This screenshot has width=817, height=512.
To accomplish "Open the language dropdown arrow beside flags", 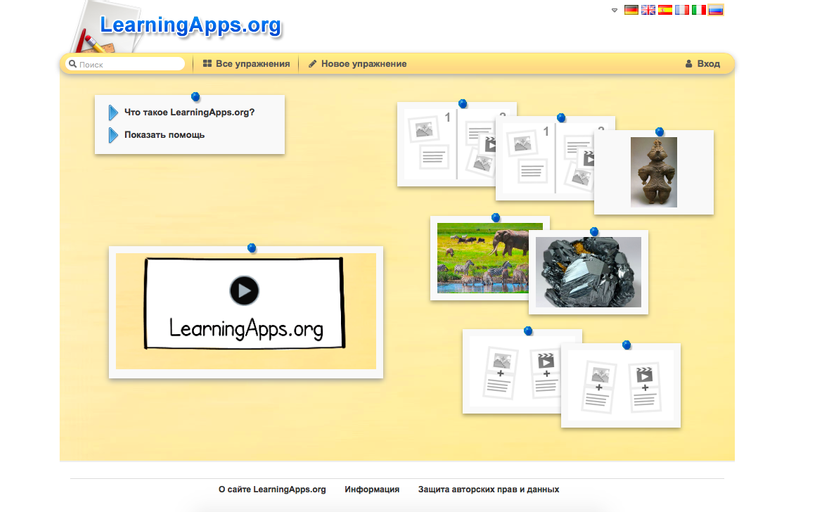I will (614, 10).
